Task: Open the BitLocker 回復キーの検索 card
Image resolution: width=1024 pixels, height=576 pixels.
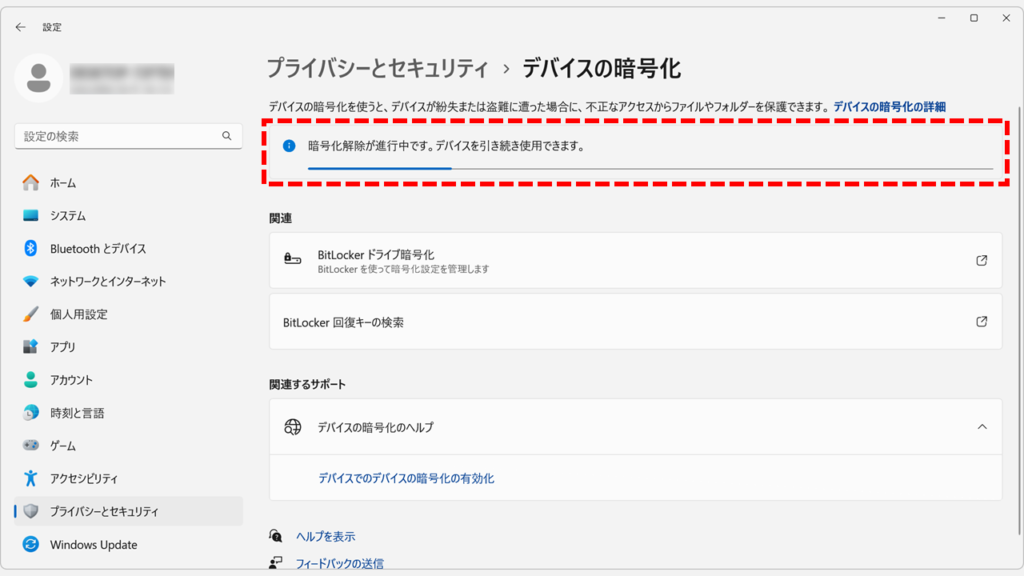Action: tap(635, 321)
